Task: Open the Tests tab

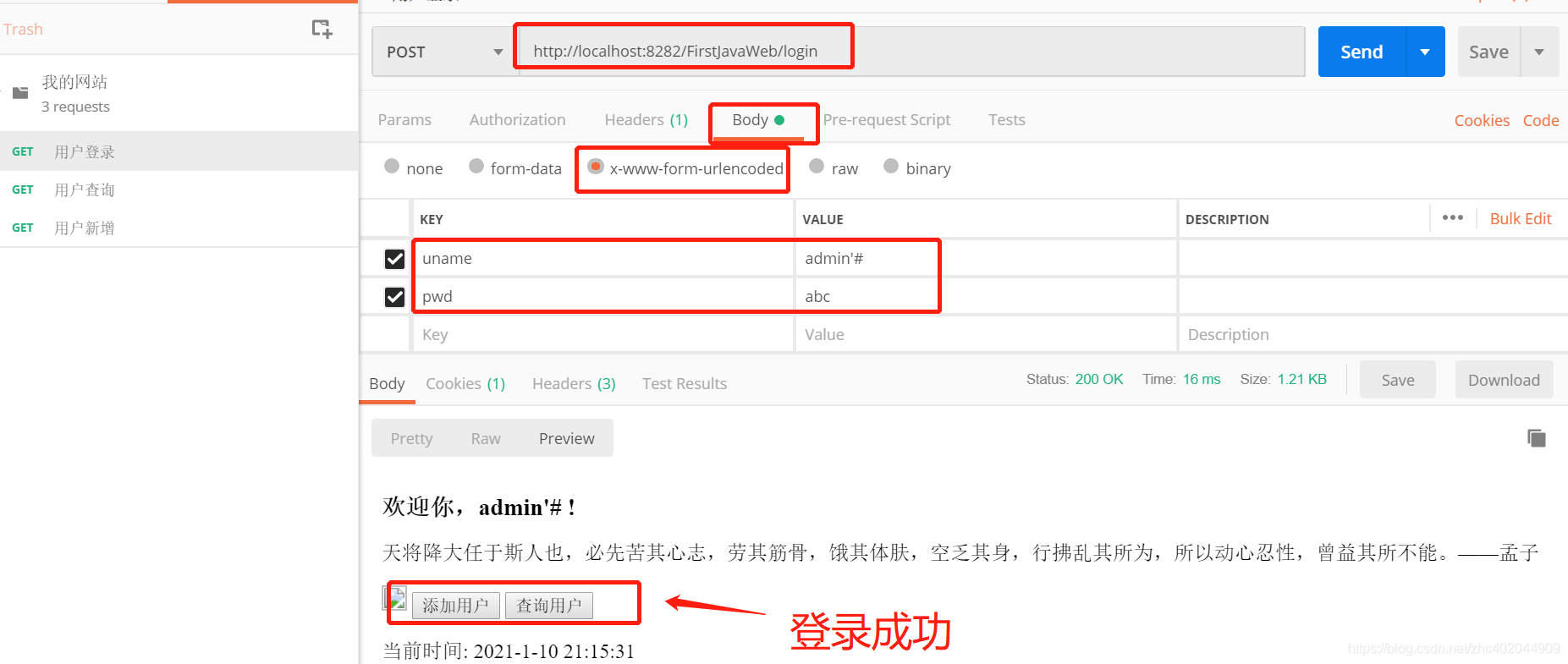Action: (1007, 120)
